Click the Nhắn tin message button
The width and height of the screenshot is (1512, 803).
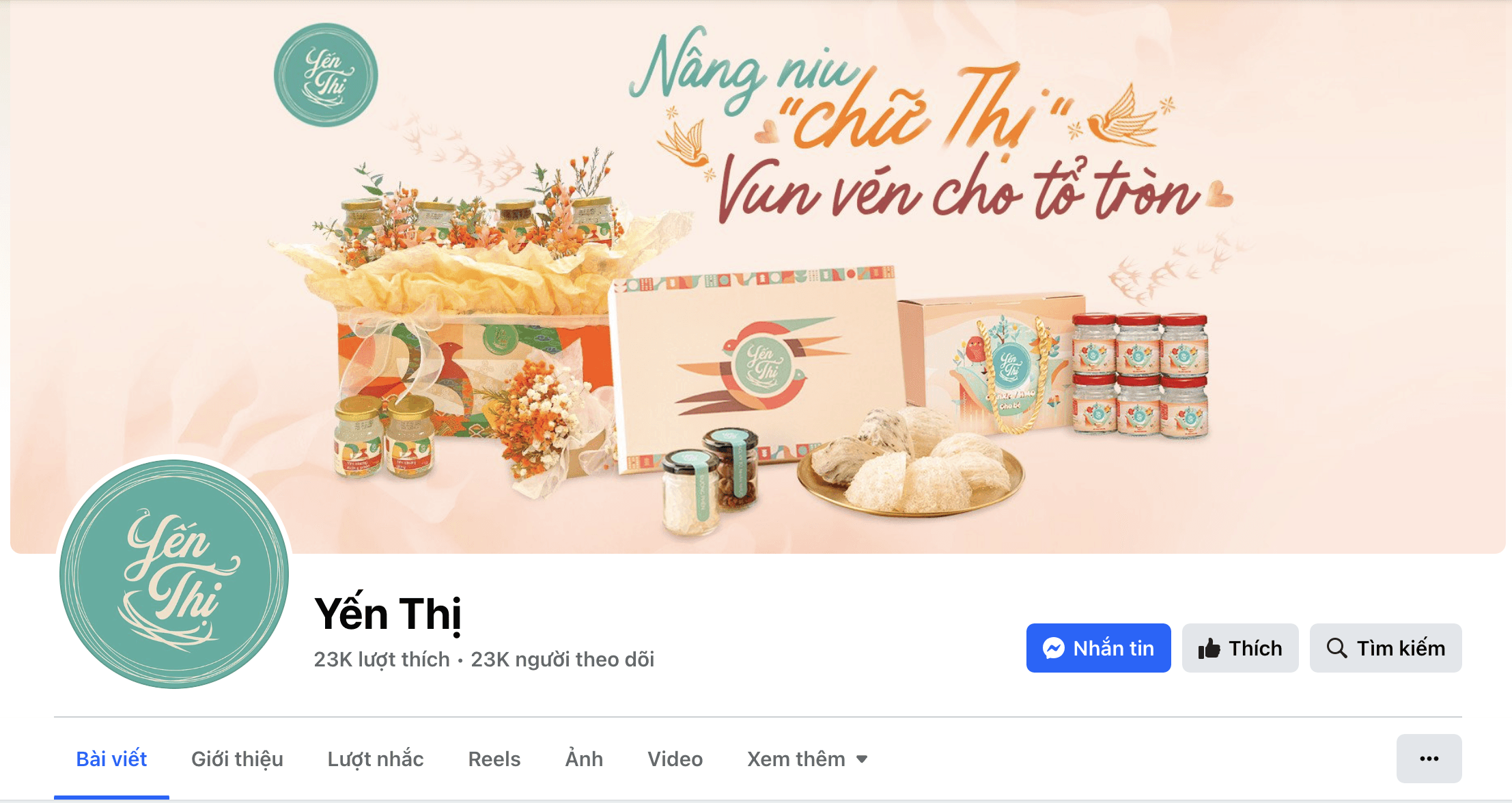point(1098,648)
